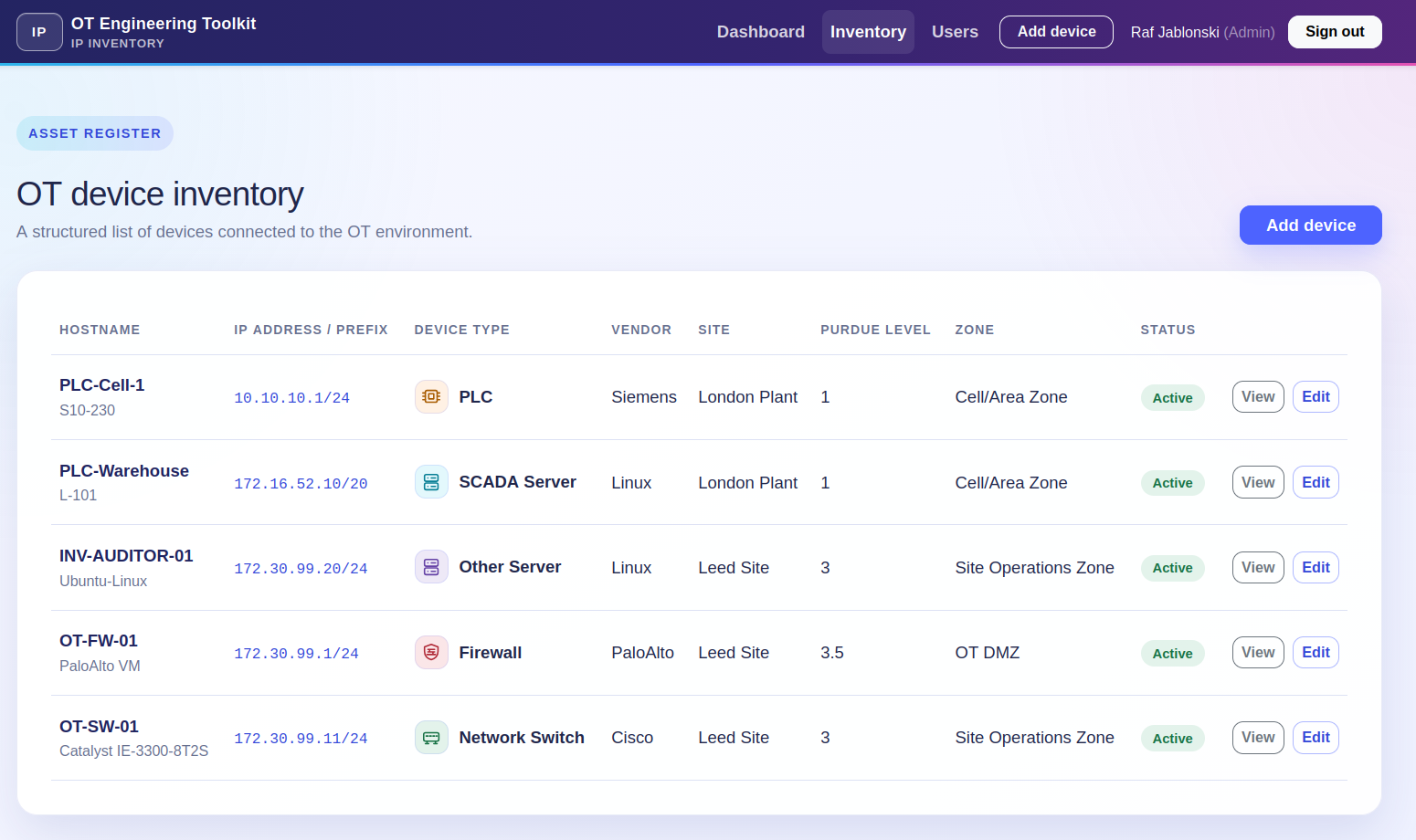1416x840 pixels.
Task: Click the Network Switch icon
Action: (431, 738)
